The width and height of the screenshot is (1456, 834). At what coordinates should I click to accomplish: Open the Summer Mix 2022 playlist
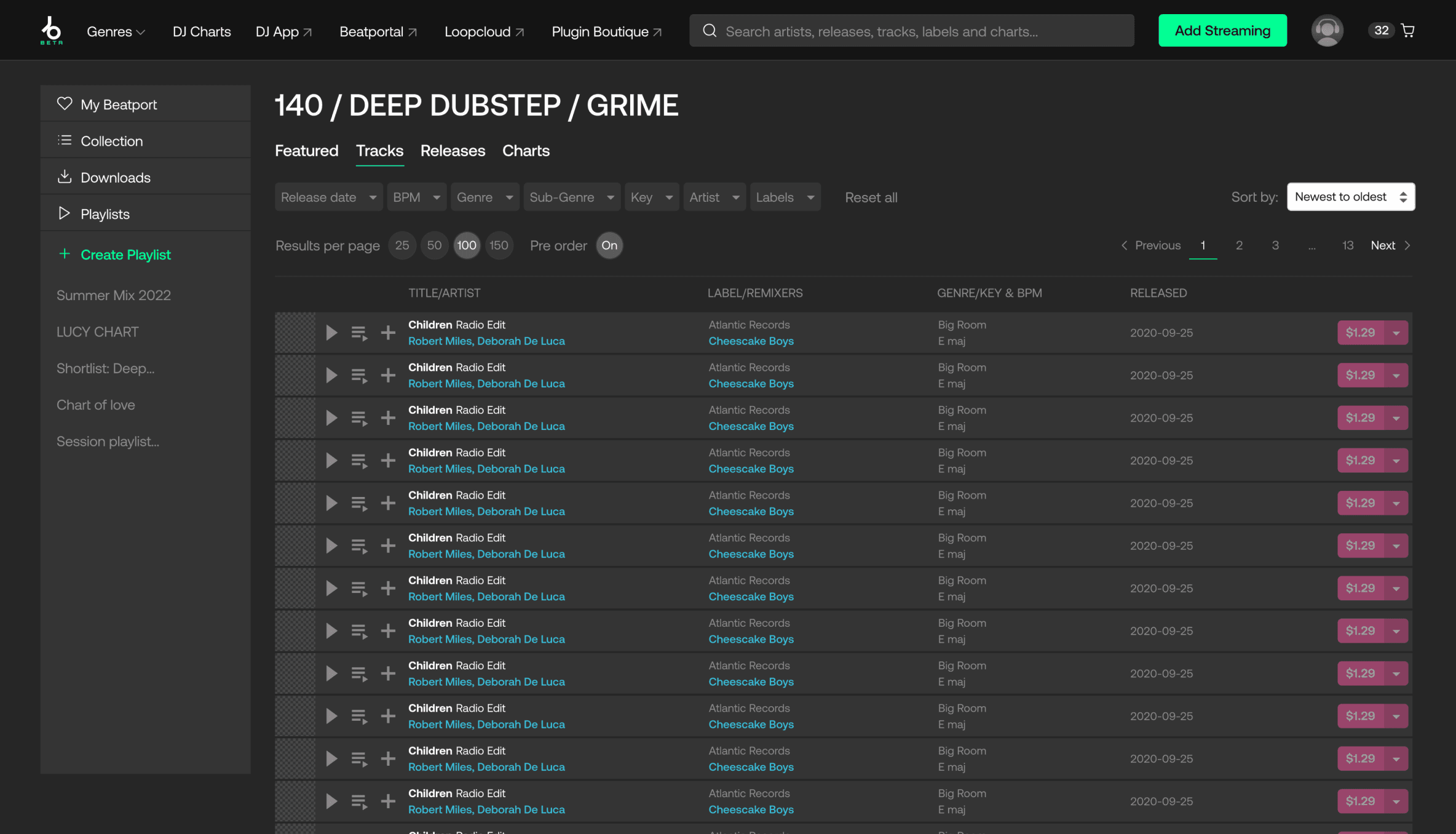coord(114,295)
